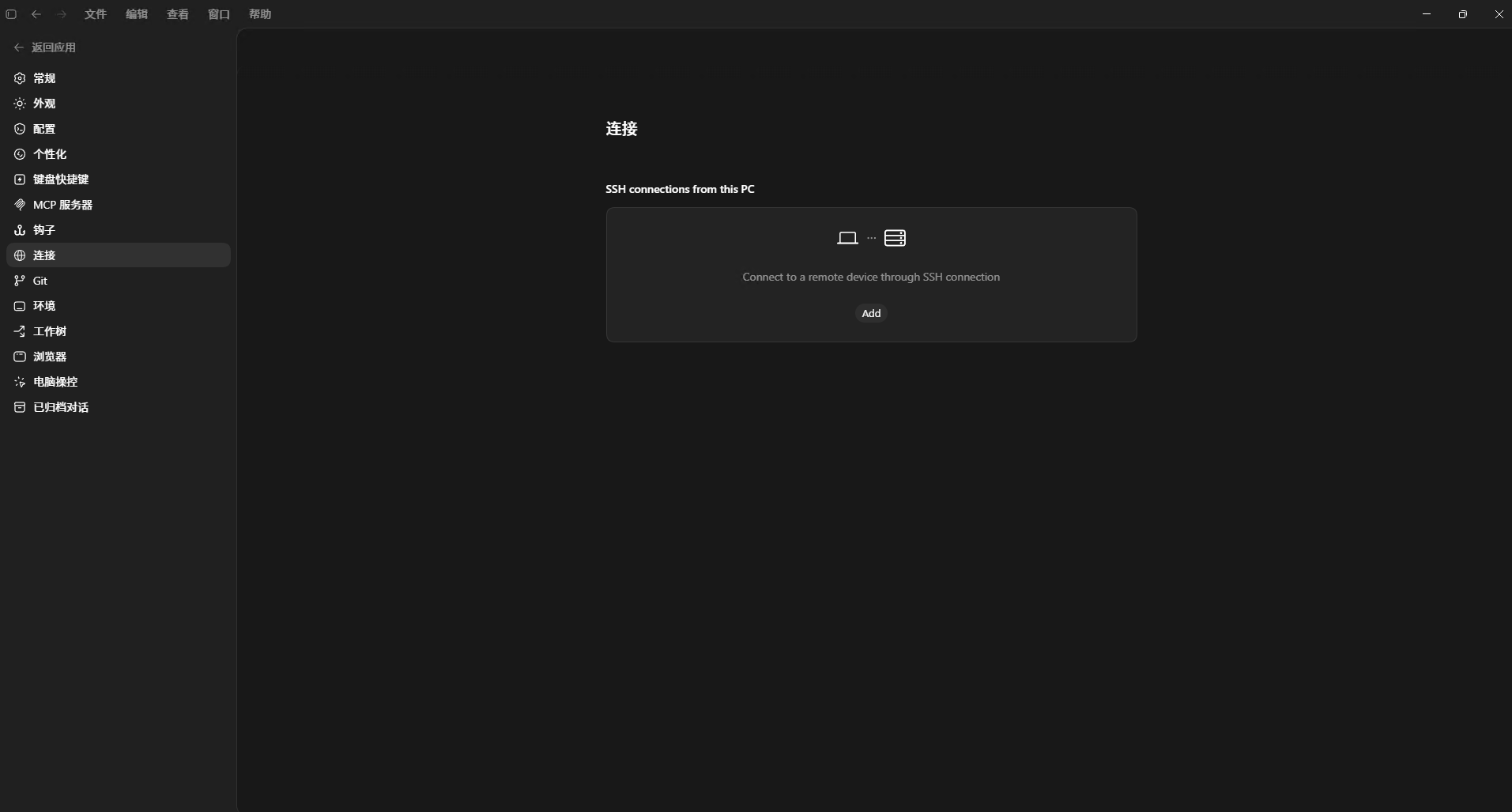
Task: Click the 键盘快捷键 keyboard shortcut icon
Action: [20, 179]
